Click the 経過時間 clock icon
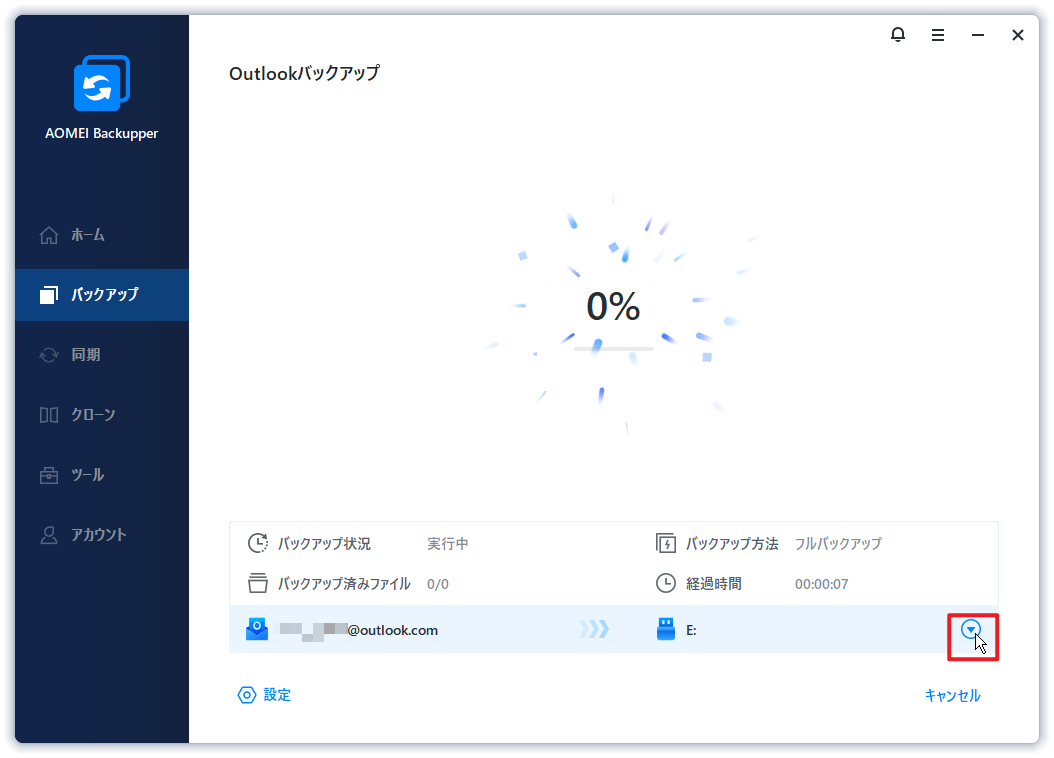Viewport: 1054px width, 758px height. (x=665, y=583)
